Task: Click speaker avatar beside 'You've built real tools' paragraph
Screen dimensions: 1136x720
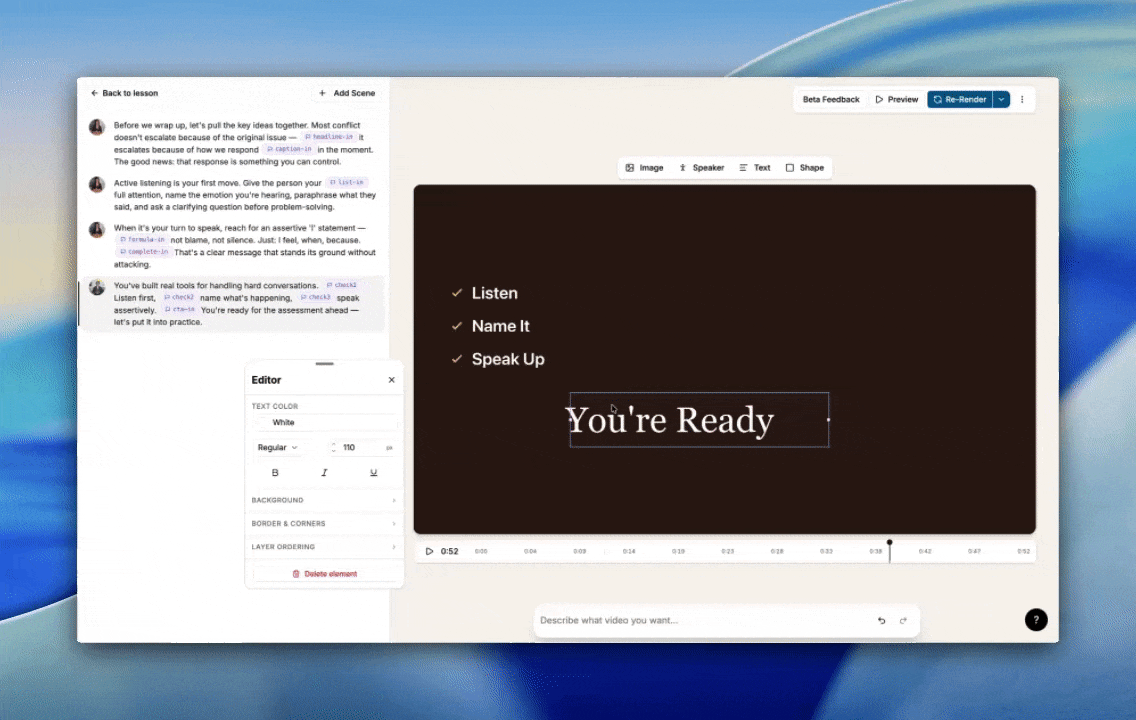Action: click(96, 288)
